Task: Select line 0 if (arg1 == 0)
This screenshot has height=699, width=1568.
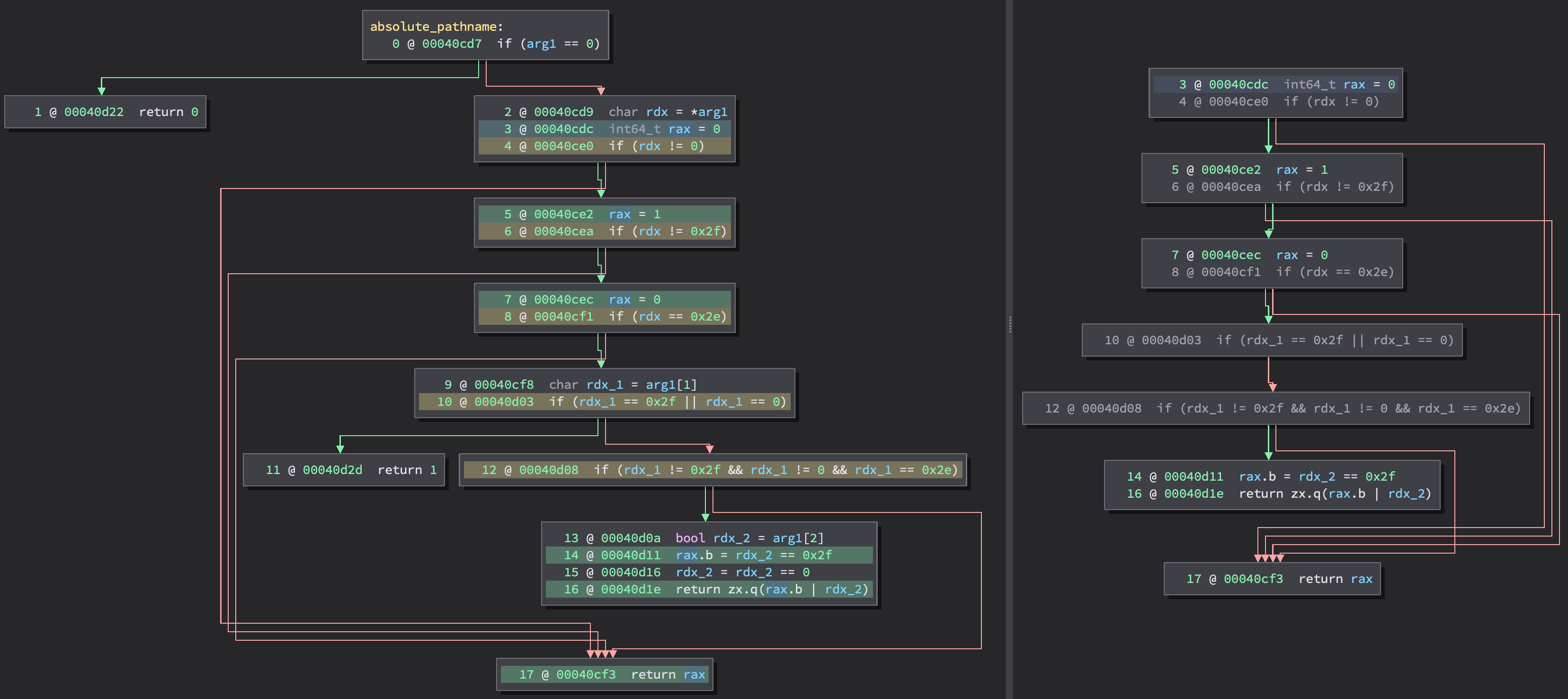Action: click(496, 43)
